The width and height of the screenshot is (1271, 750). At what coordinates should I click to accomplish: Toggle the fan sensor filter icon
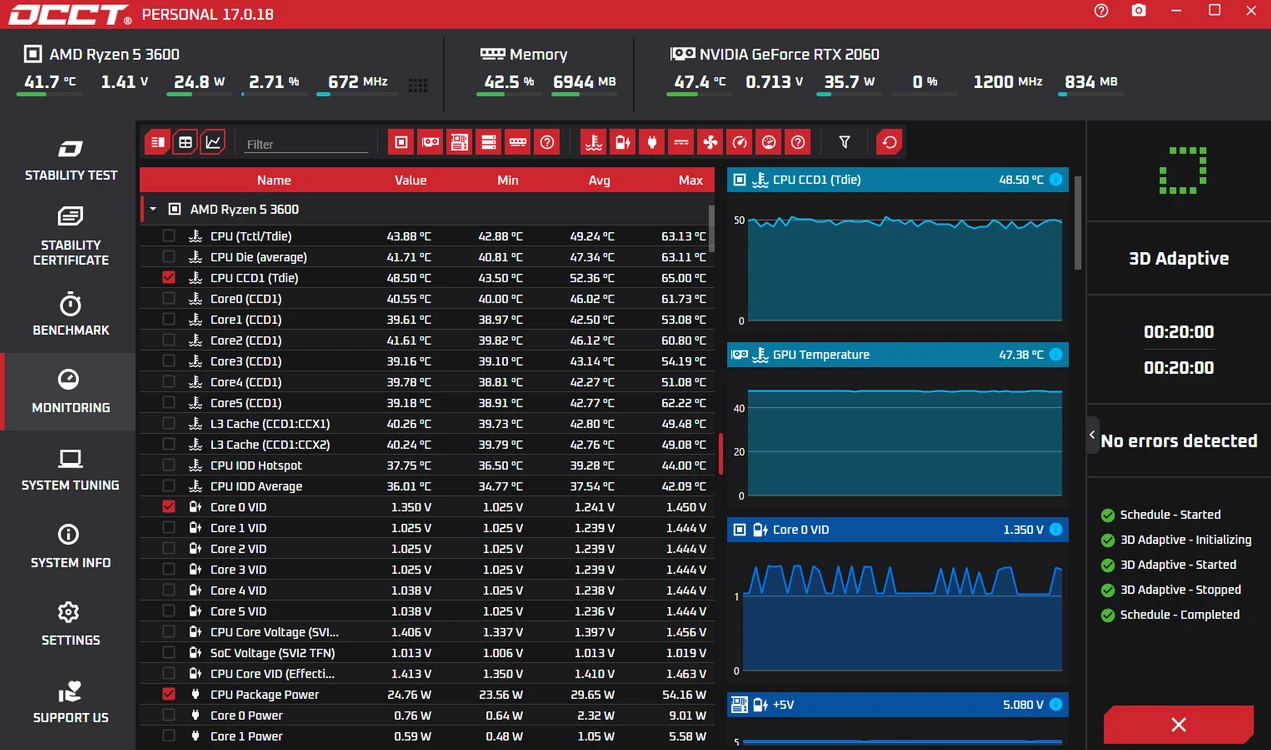click(710, 142)
